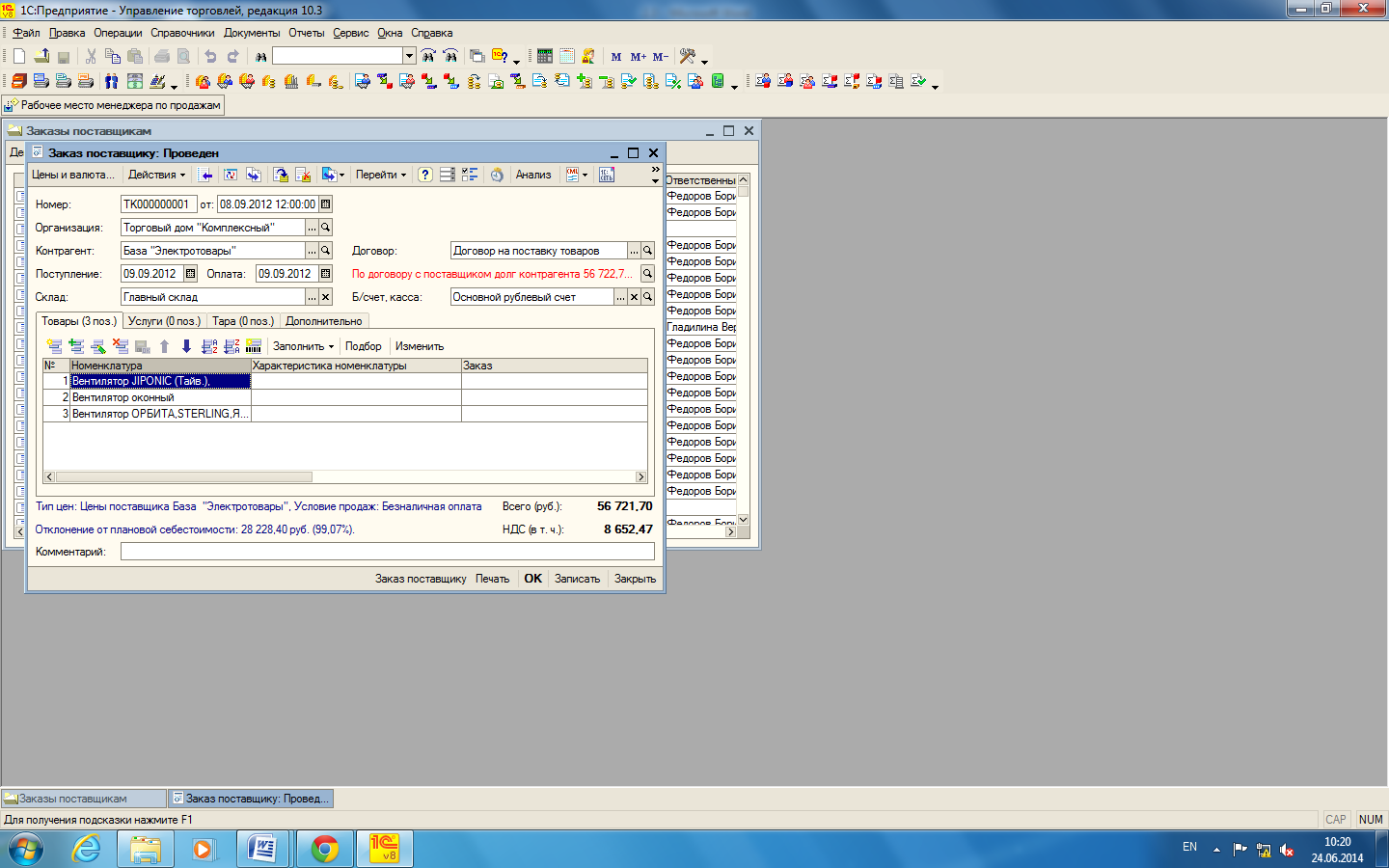Click the M+ memory button
1389x868 pixels.
click(638, 57)
